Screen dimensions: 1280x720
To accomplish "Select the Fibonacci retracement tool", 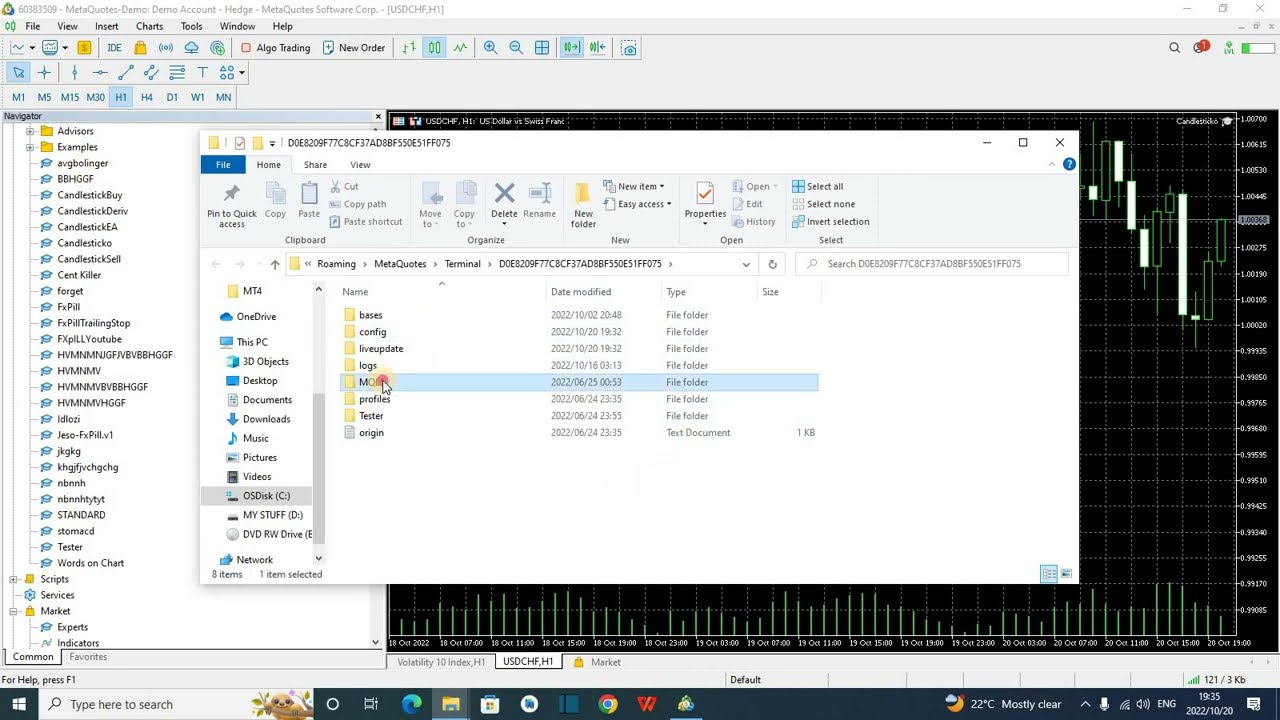I will tap(177, 72).
